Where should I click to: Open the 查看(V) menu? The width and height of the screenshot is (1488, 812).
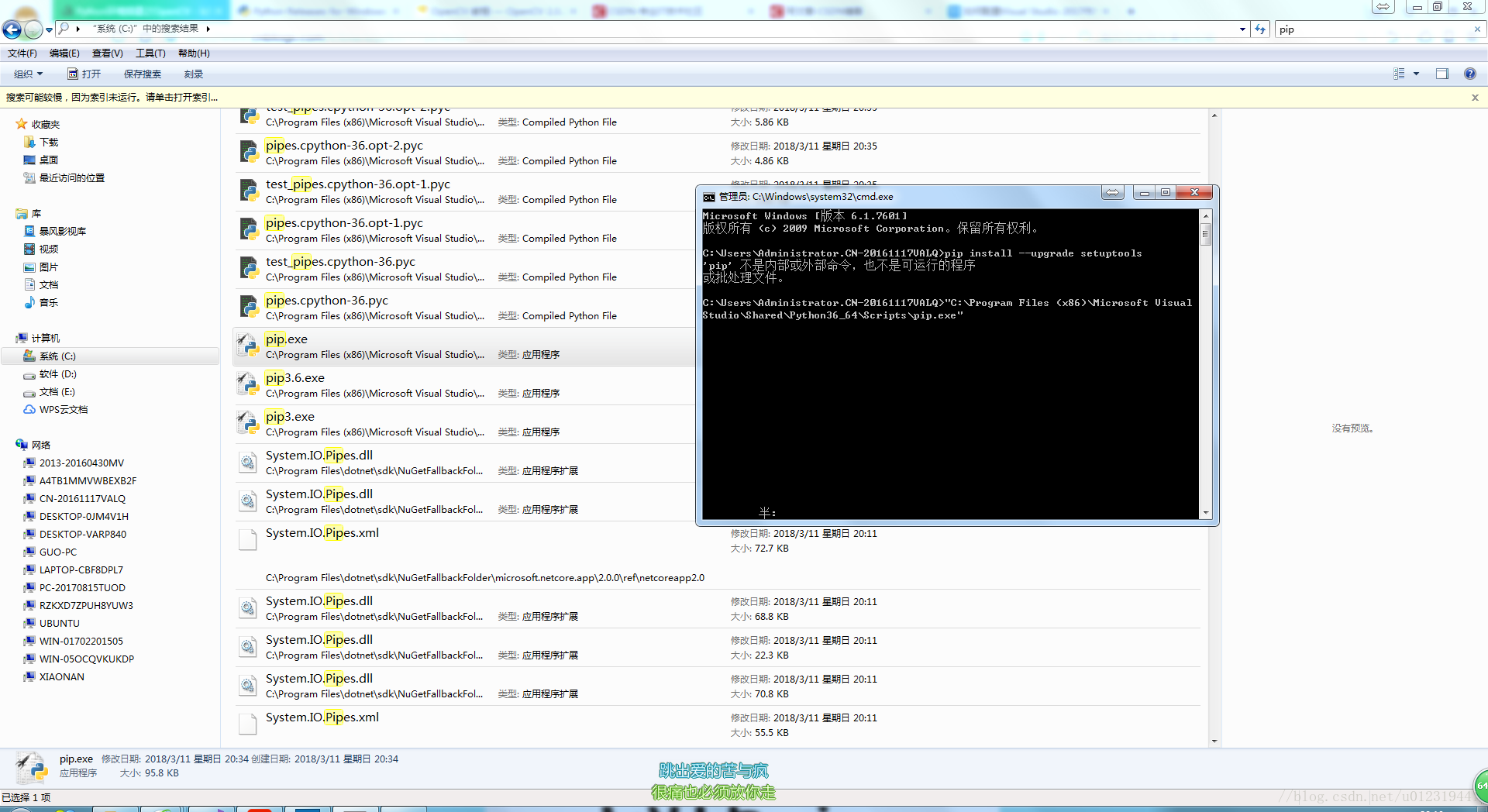point(107,53)
